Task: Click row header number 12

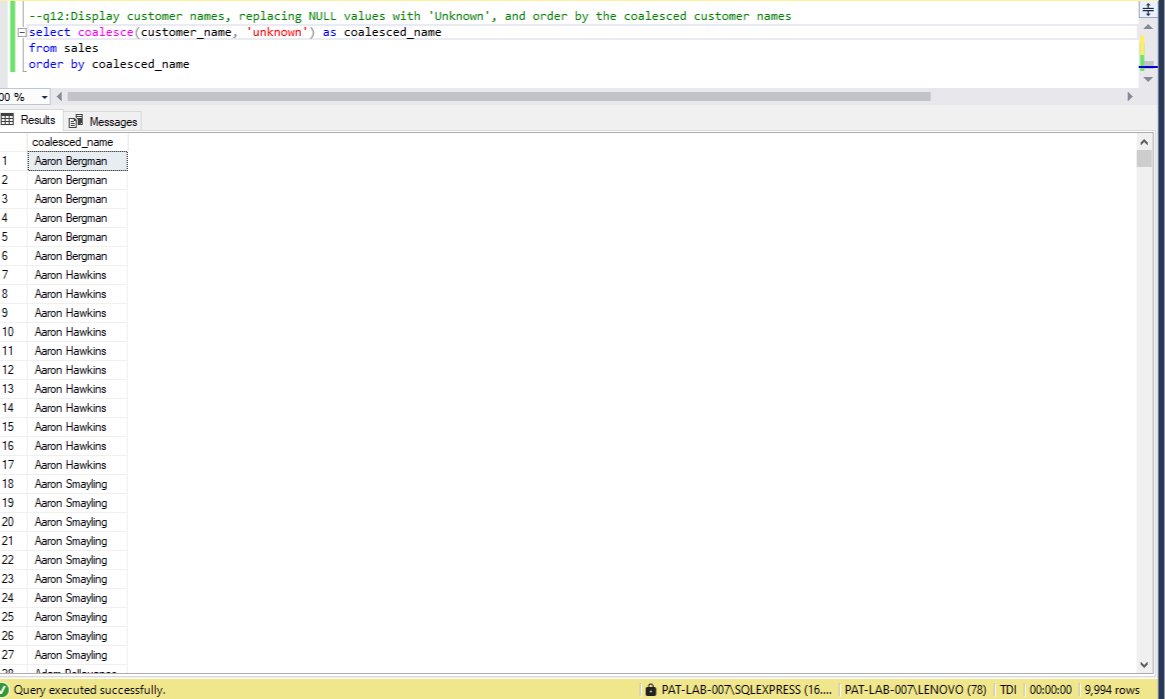Action: tap(13, 370)
